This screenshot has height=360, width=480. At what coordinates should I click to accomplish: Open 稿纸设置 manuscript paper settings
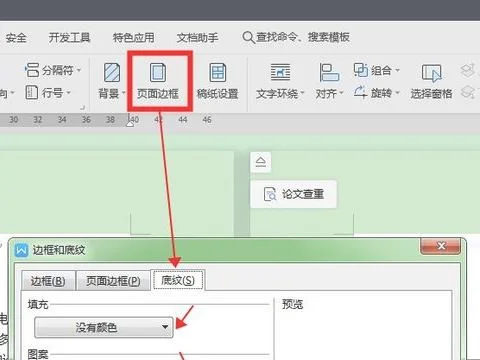coord(217,81)
